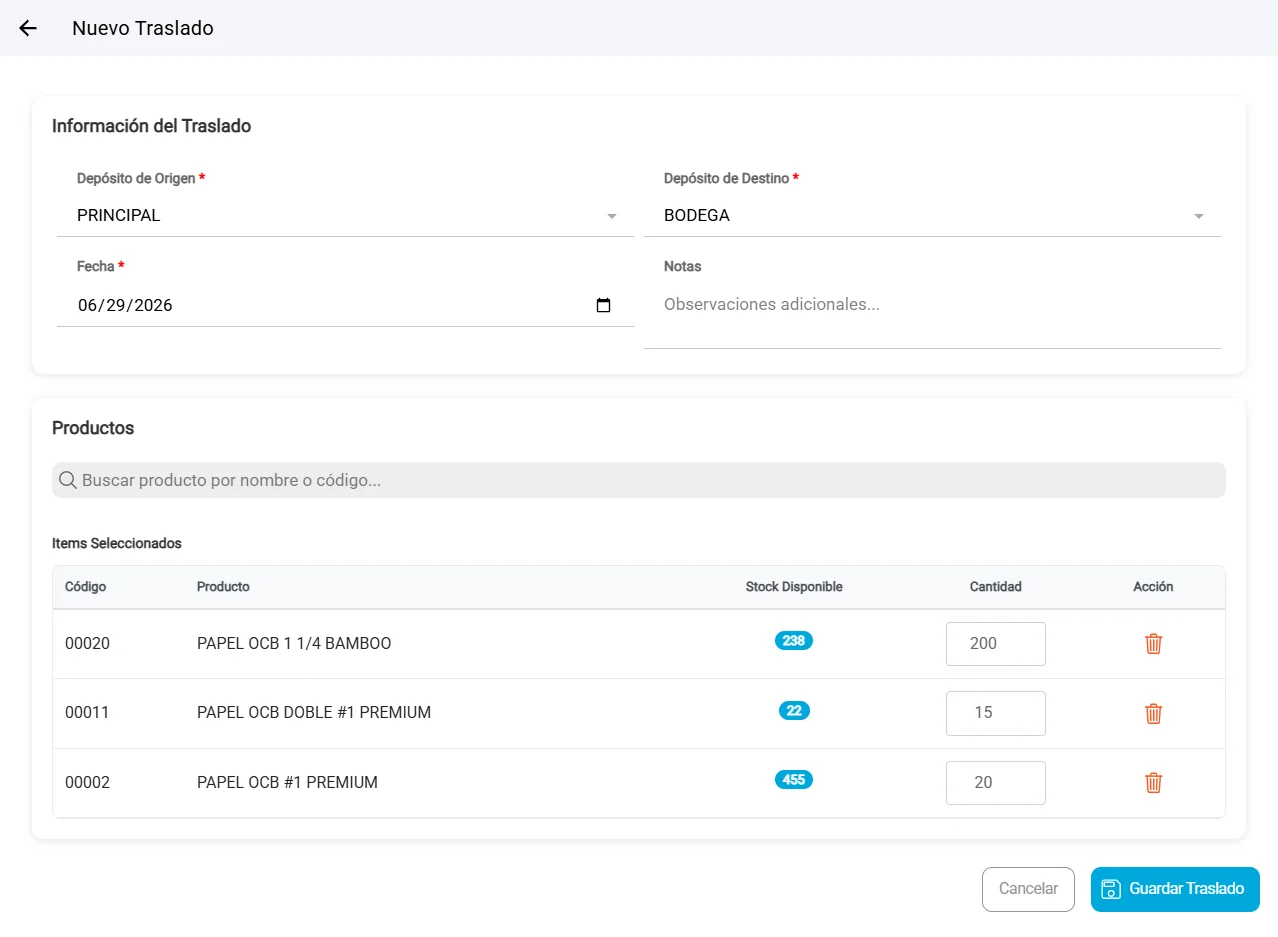Click the Notas observations field

(932, 316)
